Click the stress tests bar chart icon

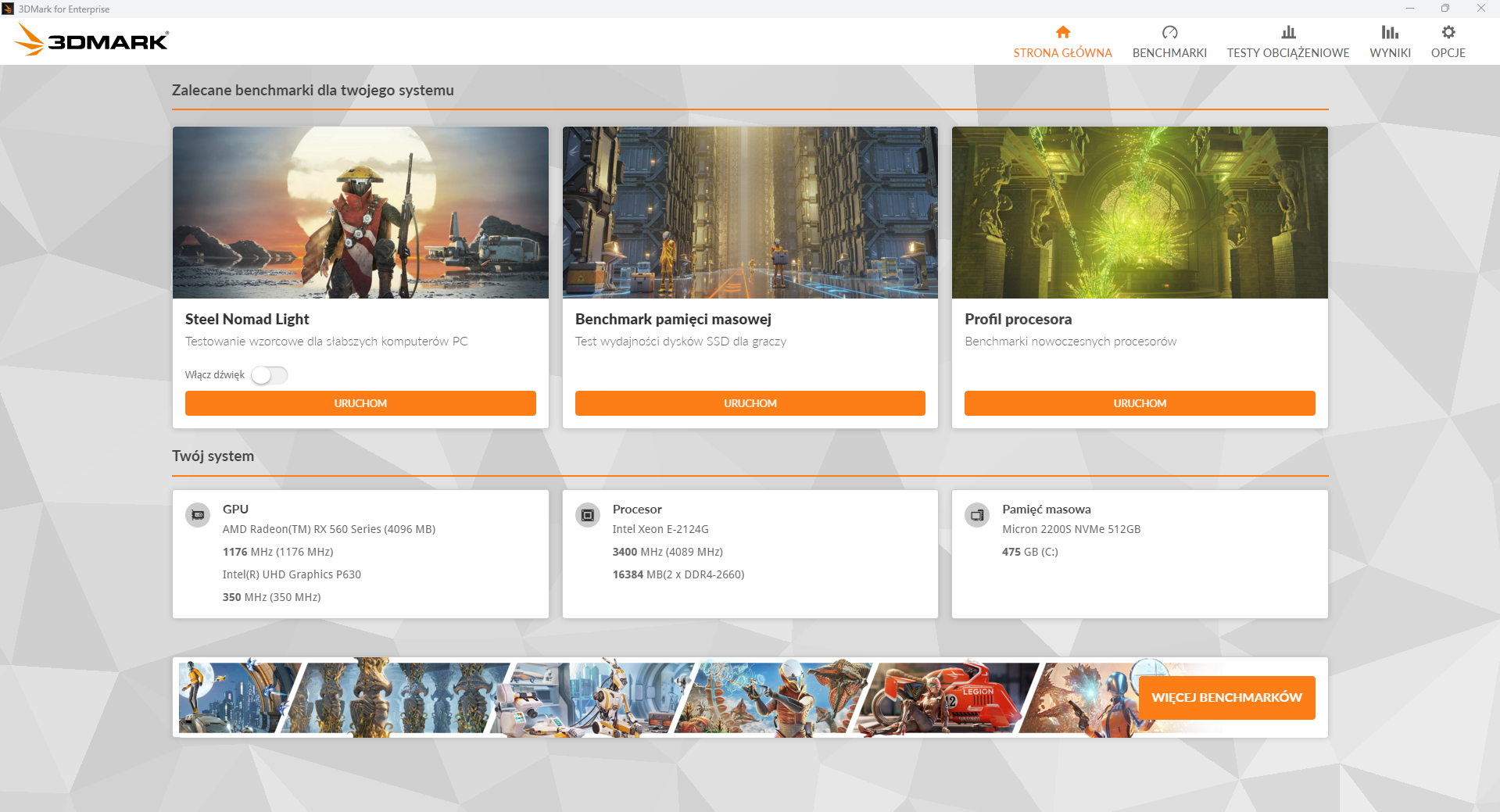[x=1288, y=32]
